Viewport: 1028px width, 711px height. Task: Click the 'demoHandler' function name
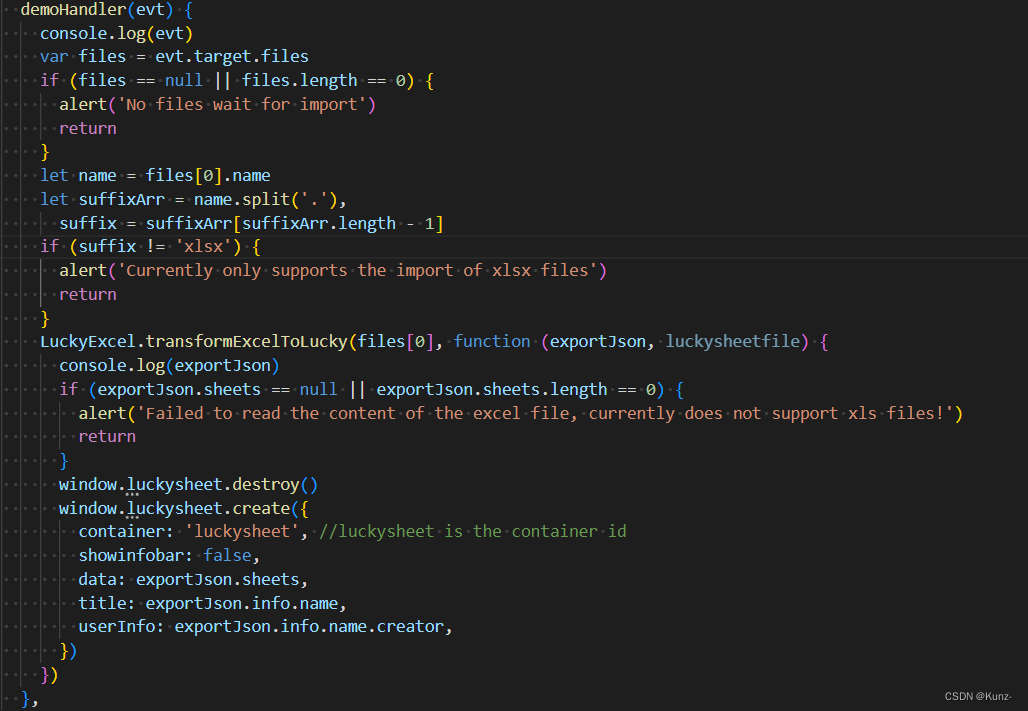point(73,10)
